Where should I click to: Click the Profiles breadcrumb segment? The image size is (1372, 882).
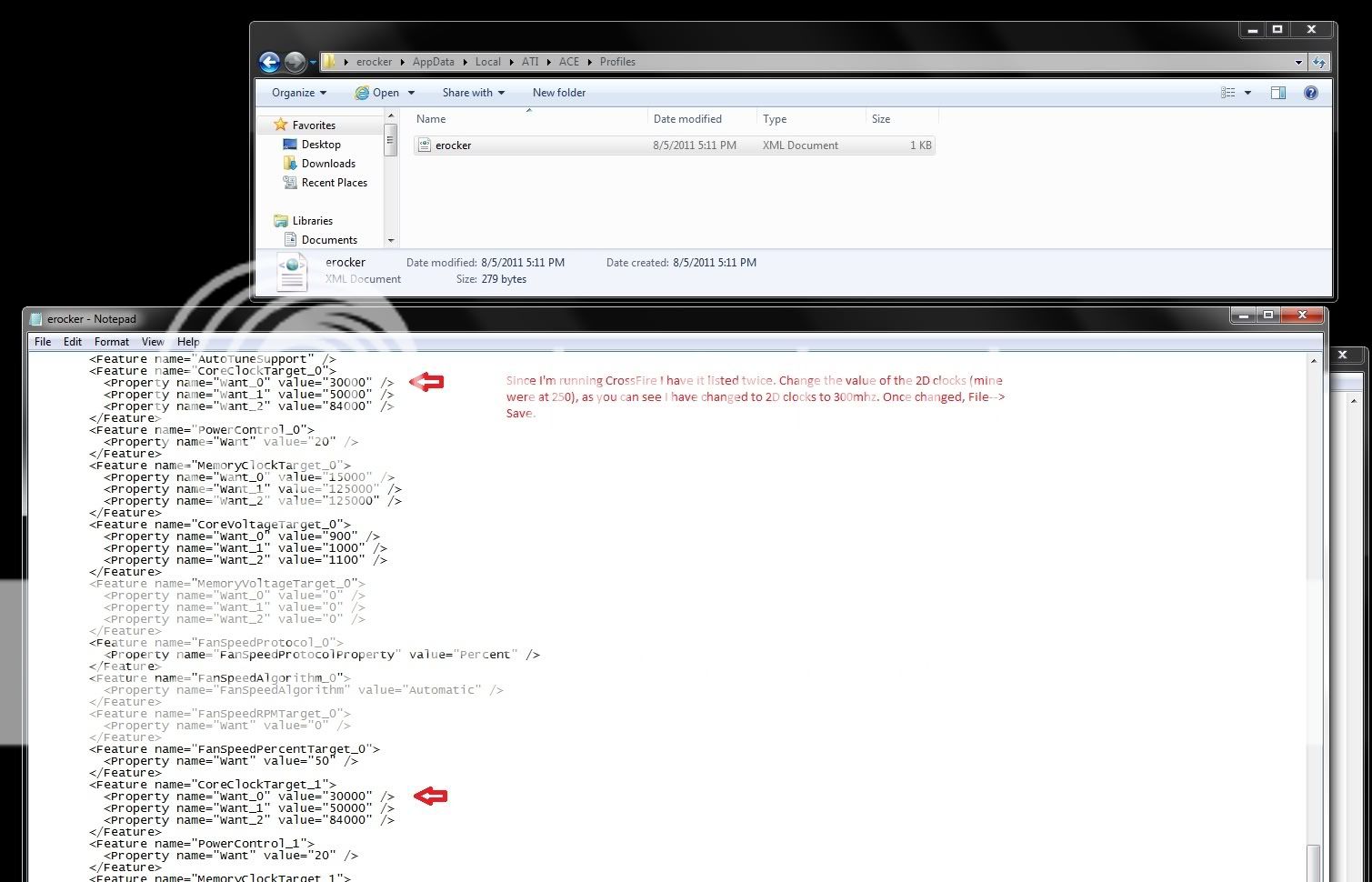click(x=617, y=62)
